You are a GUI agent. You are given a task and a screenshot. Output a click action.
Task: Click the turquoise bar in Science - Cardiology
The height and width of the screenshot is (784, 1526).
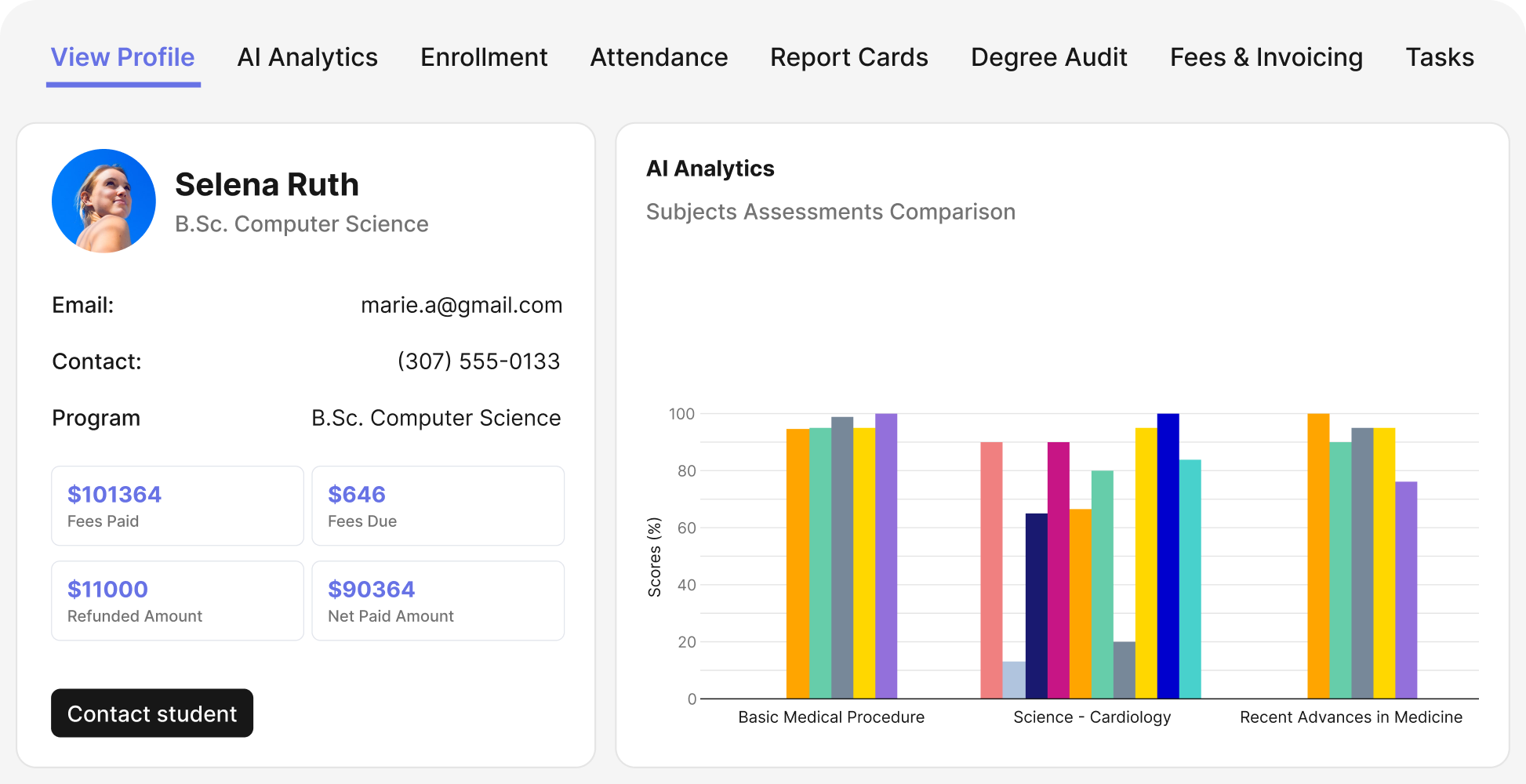[x=1190, y=579]
